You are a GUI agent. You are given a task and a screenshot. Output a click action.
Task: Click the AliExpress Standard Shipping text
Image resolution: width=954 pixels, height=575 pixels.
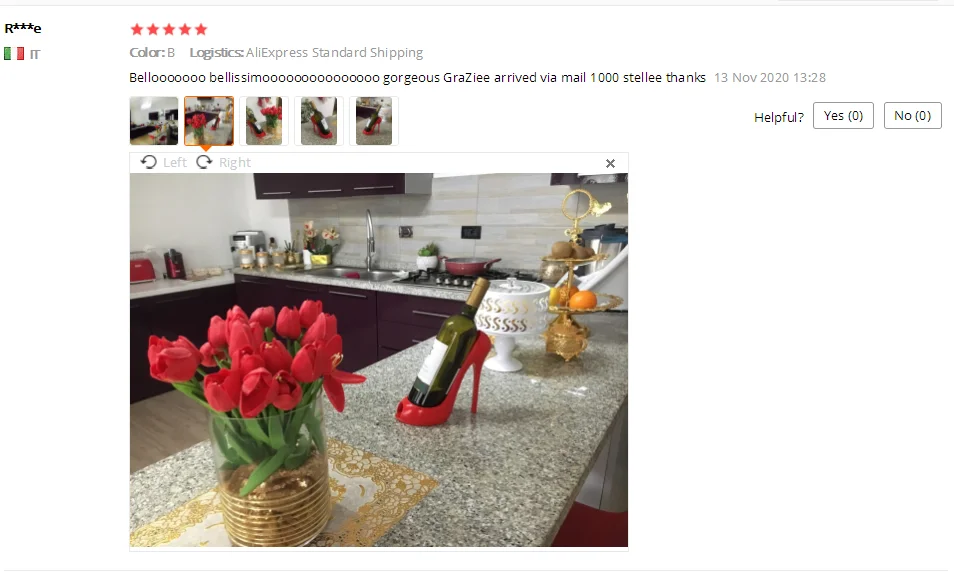pos(334,52)
